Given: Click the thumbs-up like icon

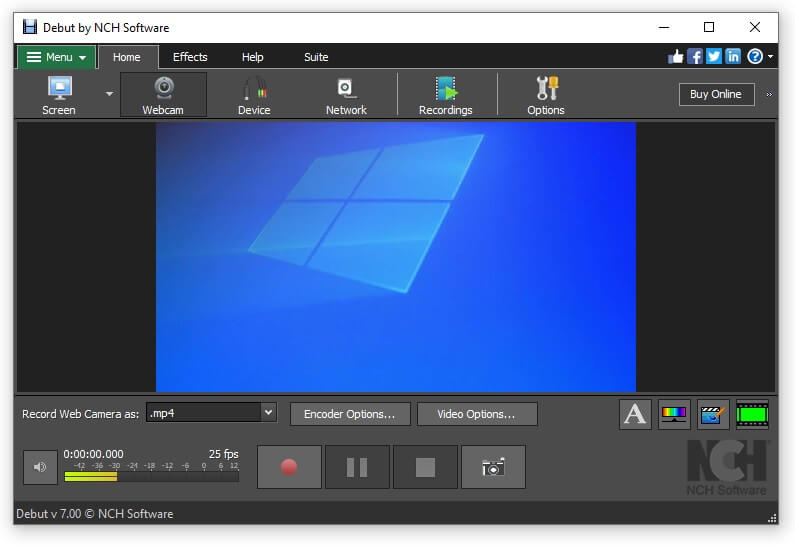Looking at the screenshot, I should [676, 56].
